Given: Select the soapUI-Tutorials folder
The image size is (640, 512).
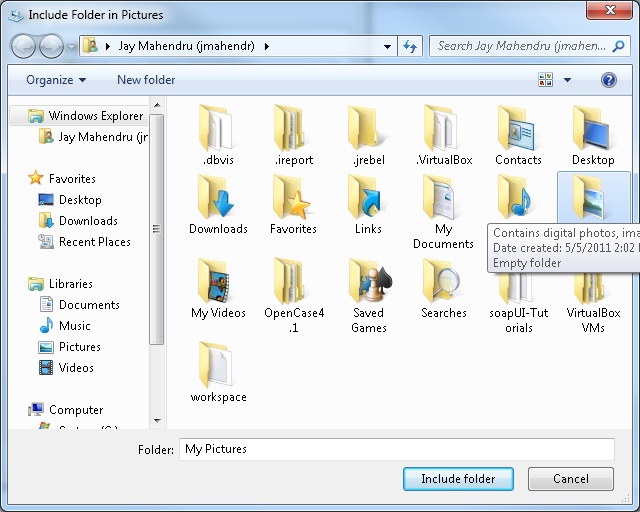Looking at the screenshot, I should 518,303.
